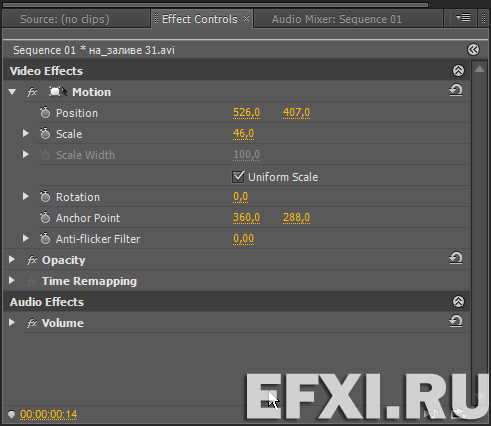This screenshot has width=491, height=426.
Task: Collapse the Audio Effects section
Action: click(458, 302)
